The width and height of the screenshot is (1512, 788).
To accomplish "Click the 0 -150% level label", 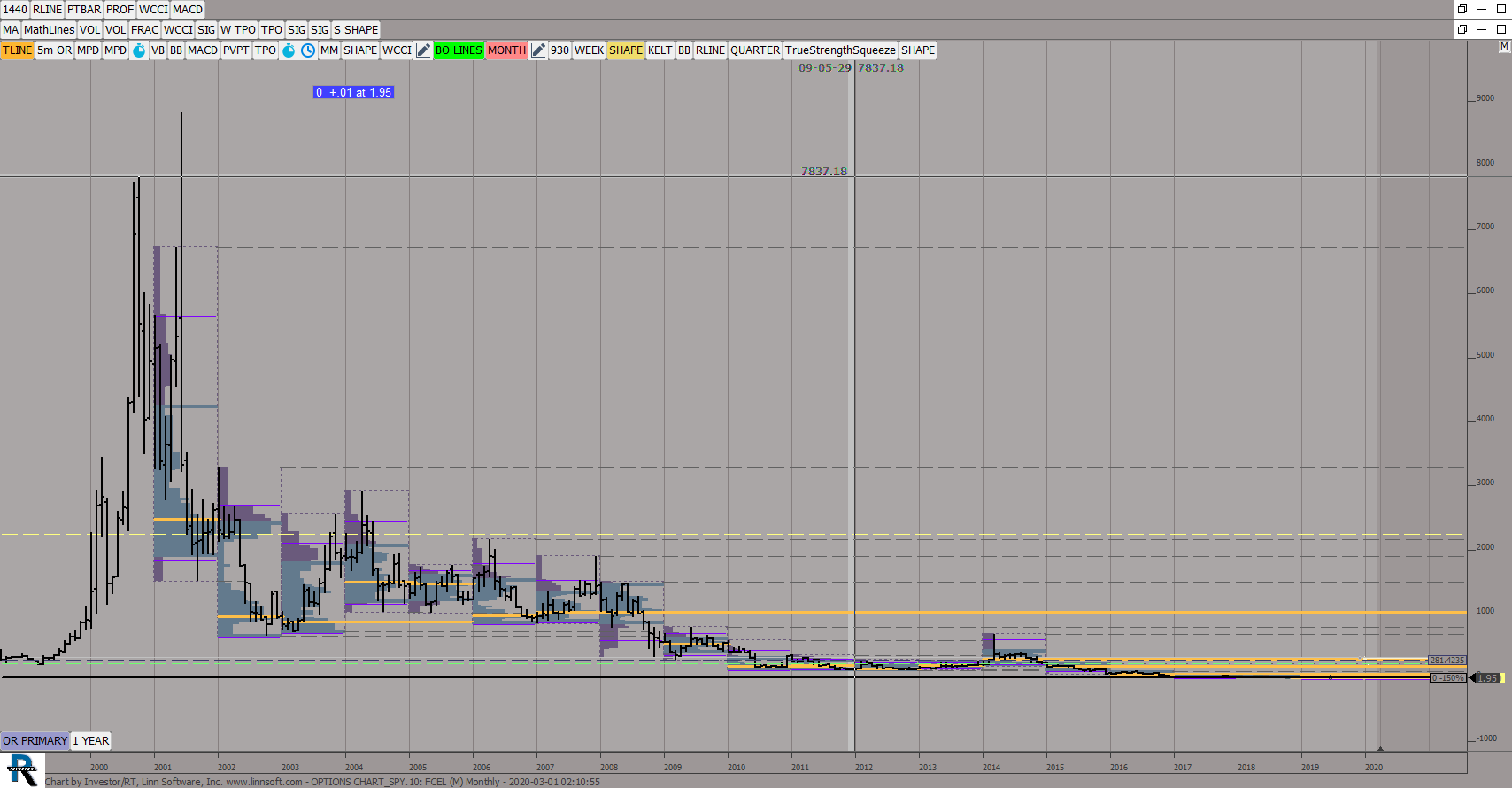I will [1447, 678].
